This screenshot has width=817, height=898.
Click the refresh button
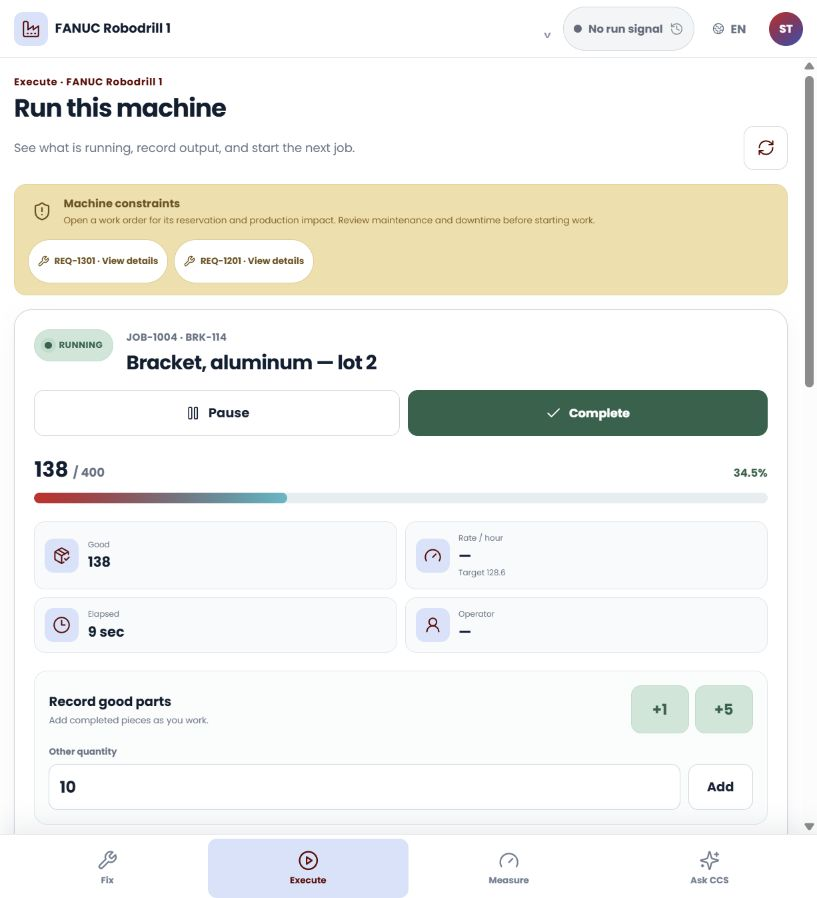[765, 148]
